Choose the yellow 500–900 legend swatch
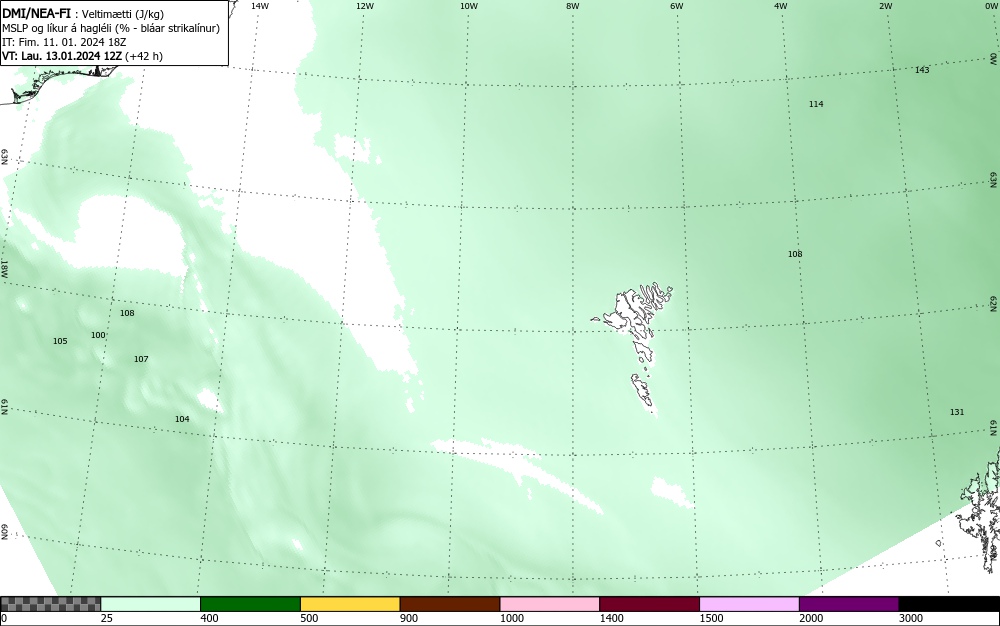1000x626 pixels. (350, 604)
